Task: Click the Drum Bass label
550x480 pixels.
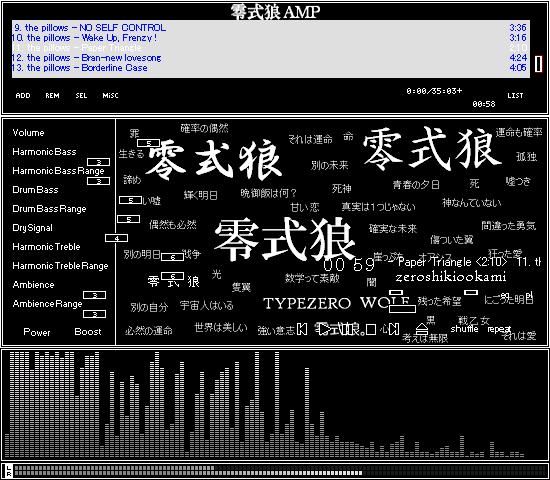Action: click(x=35, y=190)
